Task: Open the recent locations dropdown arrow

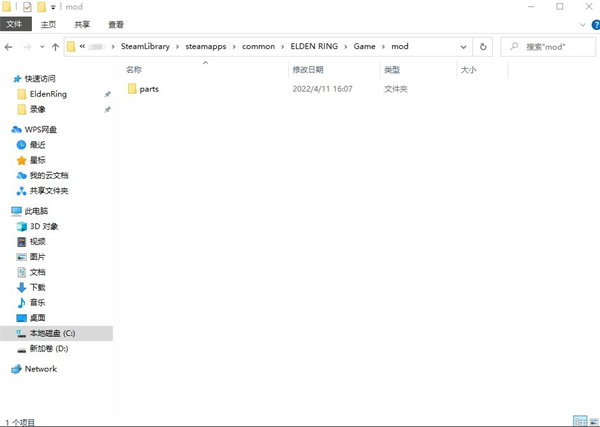Action: point(42,47)
